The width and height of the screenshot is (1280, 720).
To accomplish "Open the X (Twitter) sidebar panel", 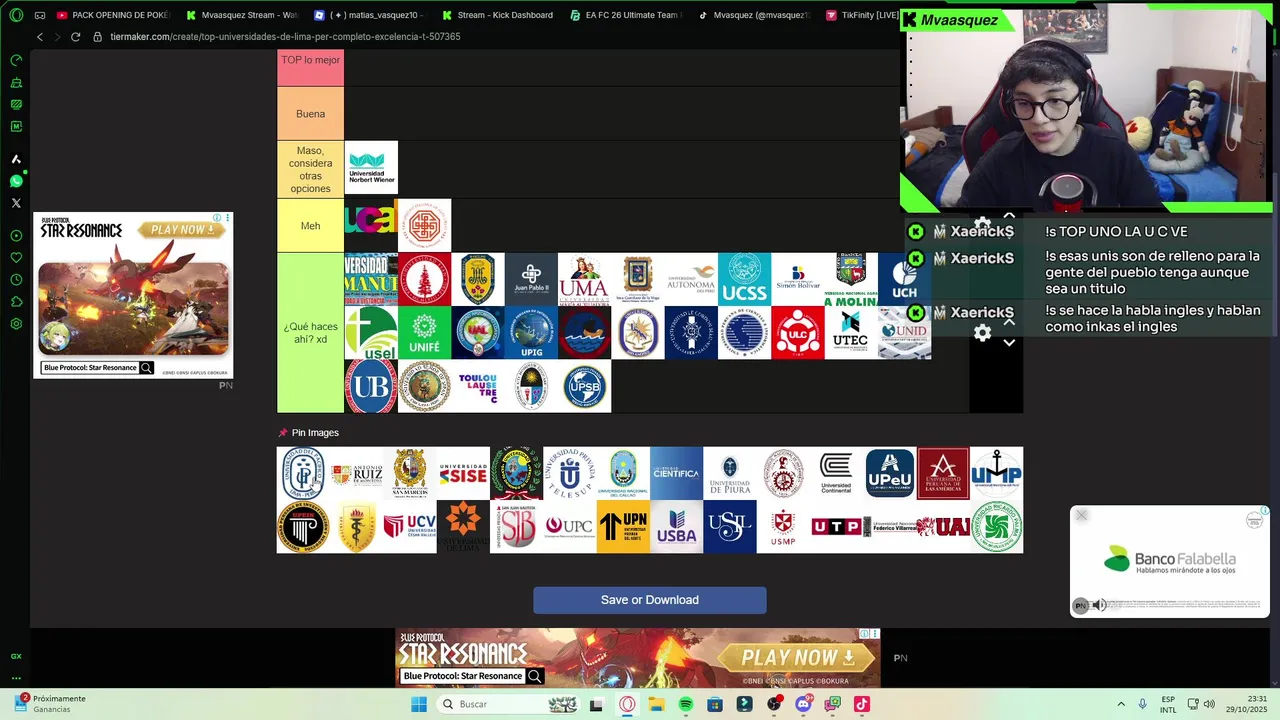I will pos(16,203).
